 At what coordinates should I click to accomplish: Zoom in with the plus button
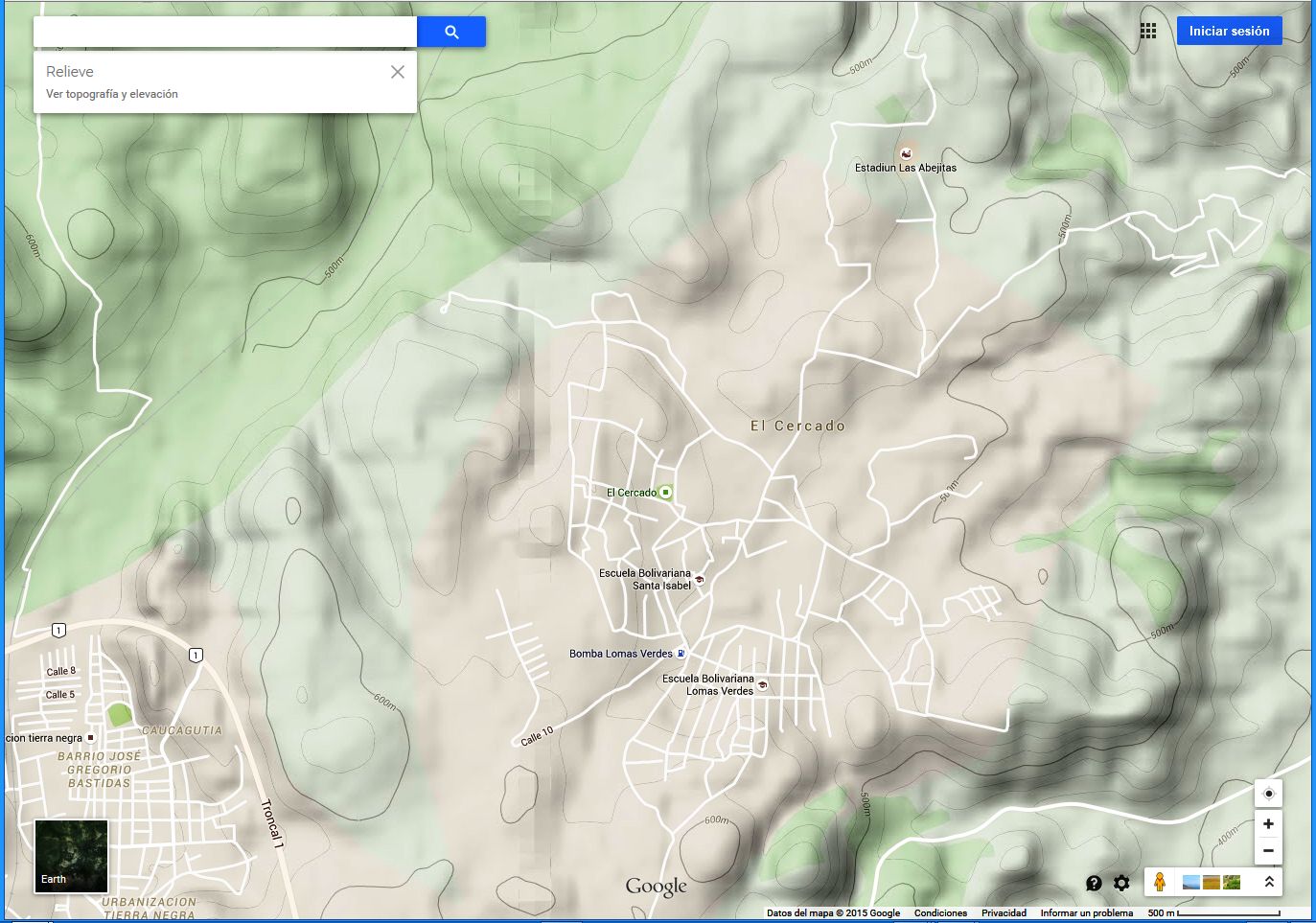[1268, 824]
